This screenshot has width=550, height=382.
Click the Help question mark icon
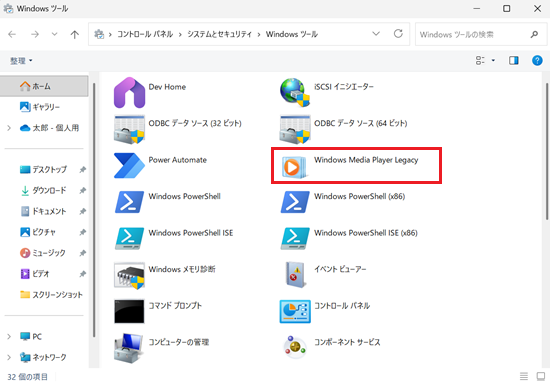537,61
